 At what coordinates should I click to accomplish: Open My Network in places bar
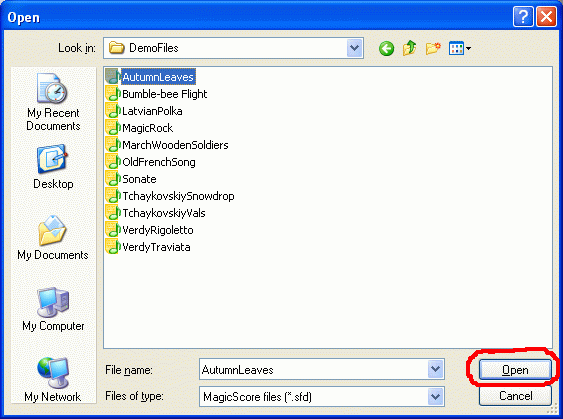click(53, 379)
